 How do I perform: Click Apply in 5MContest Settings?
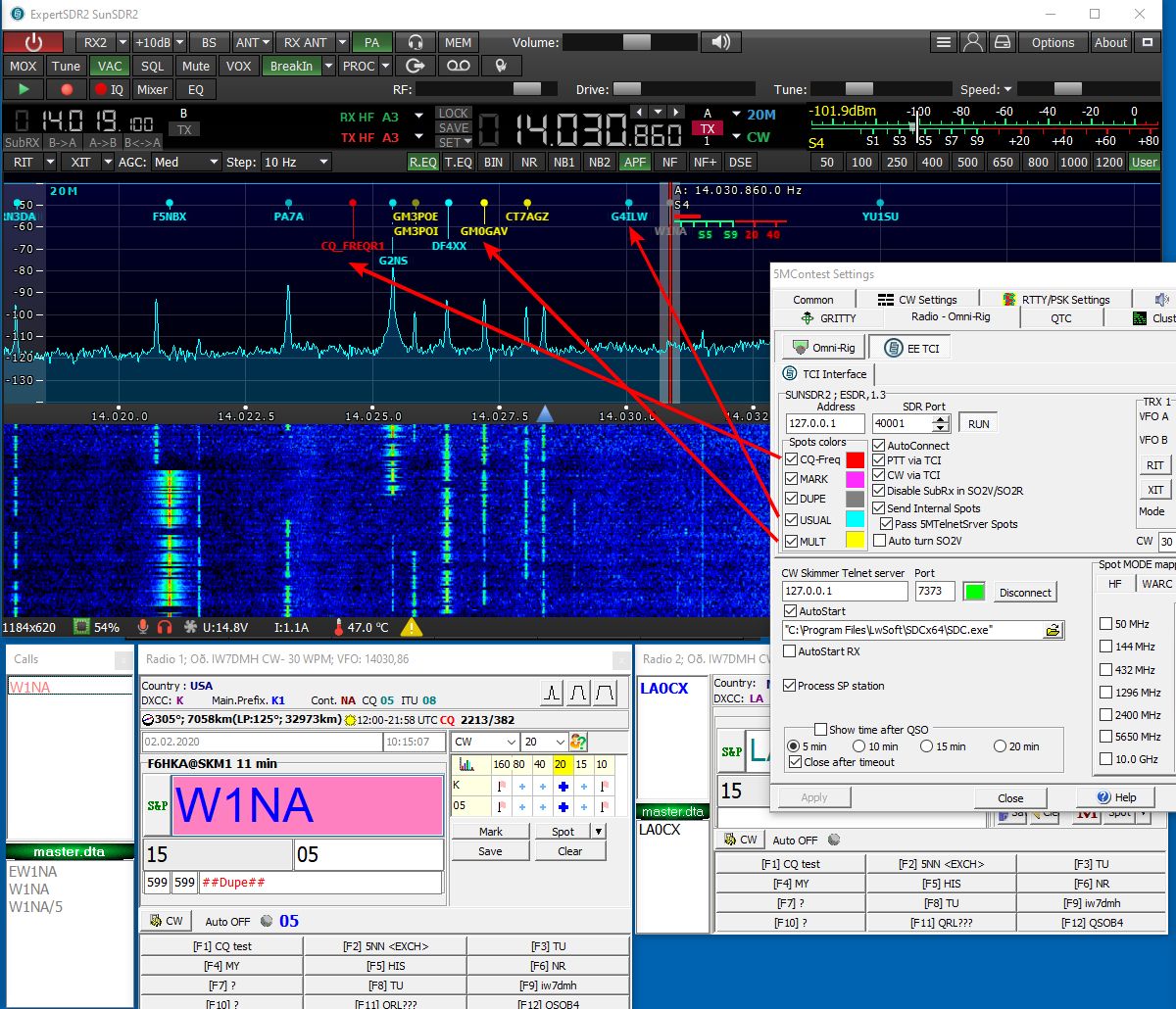coord(813,797)
